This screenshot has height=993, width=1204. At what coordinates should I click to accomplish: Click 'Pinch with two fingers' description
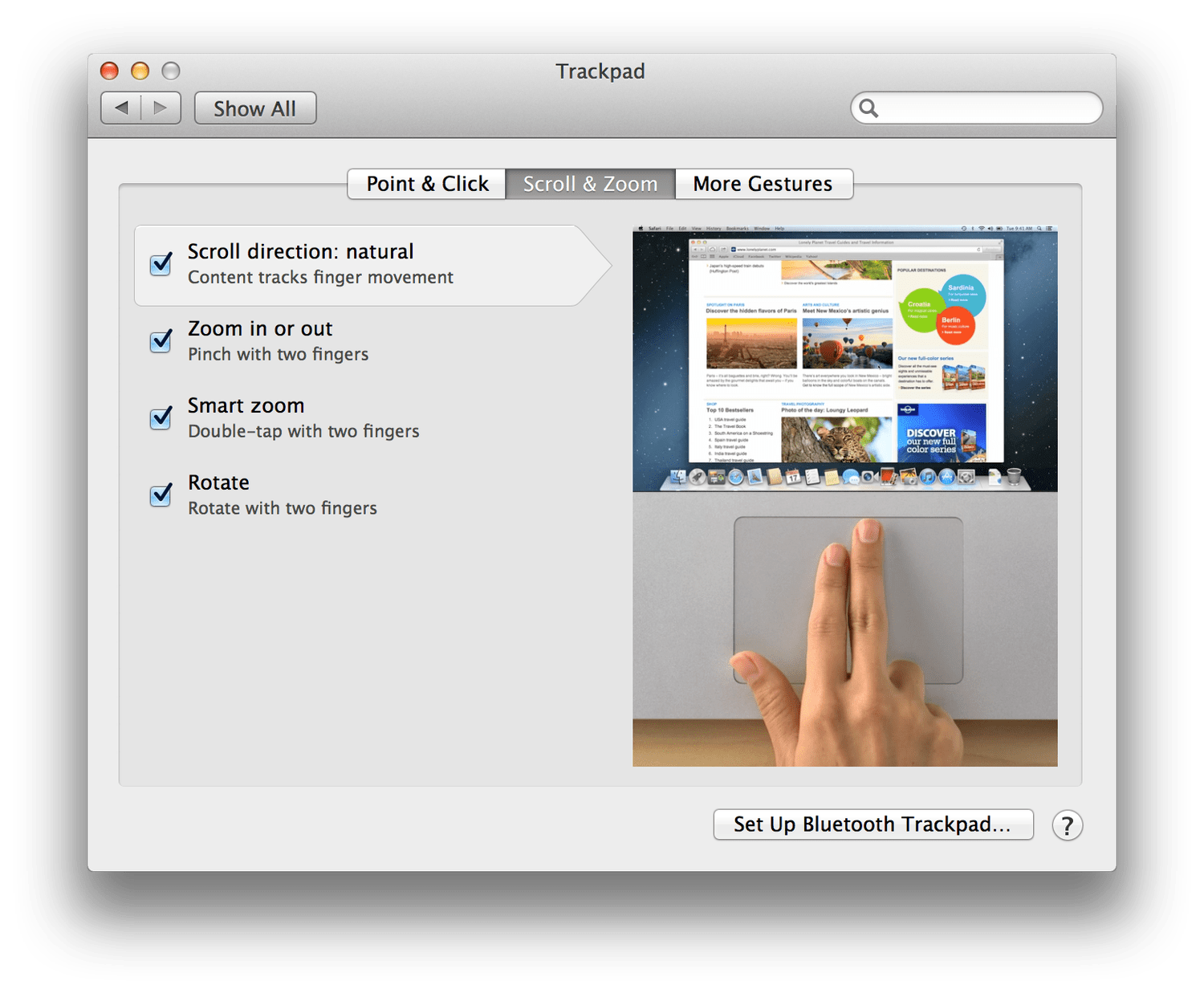pyautogui.click(x=279, y=354)
